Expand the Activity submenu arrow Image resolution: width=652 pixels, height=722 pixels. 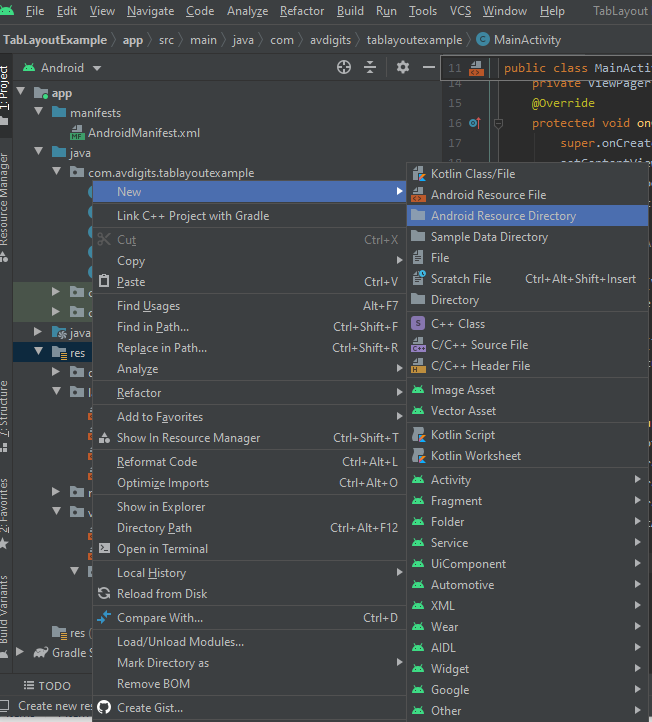[x=638, y=479]
